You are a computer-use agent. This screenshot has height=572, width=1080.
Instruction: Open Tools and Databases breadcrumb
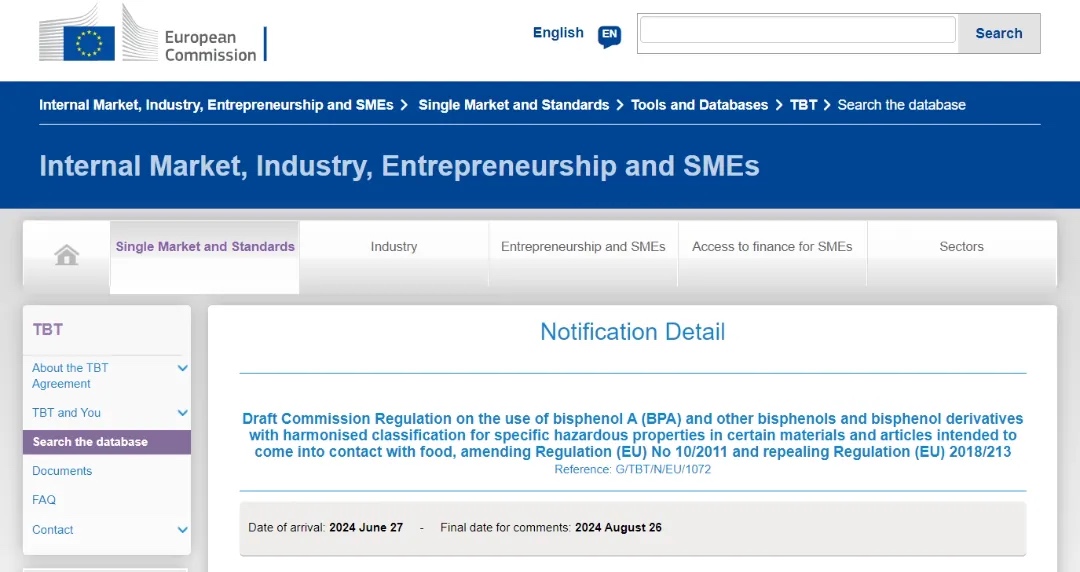tap(699, 105)
